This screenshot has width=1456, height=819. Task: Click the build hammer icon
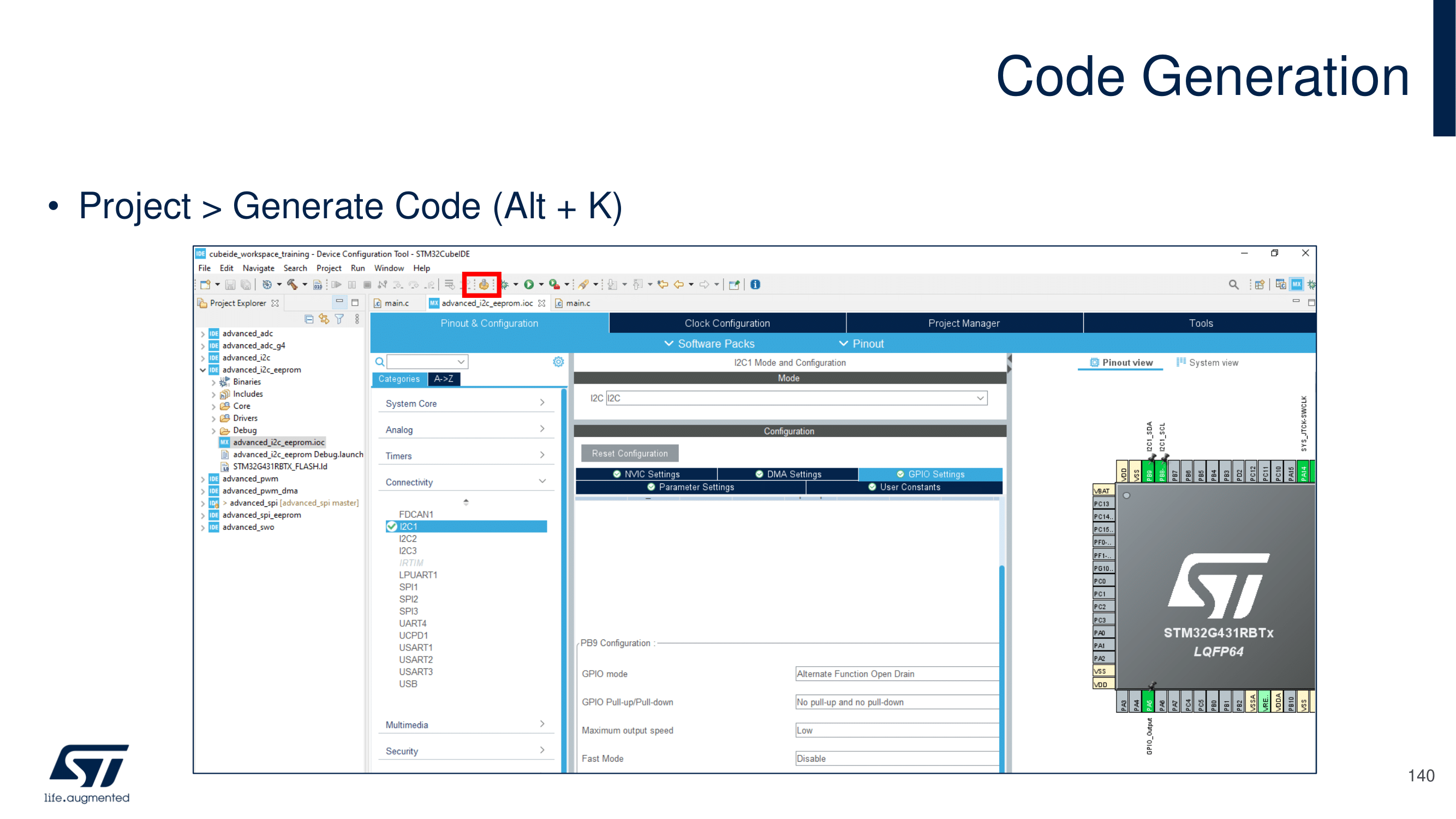(291, 284)
